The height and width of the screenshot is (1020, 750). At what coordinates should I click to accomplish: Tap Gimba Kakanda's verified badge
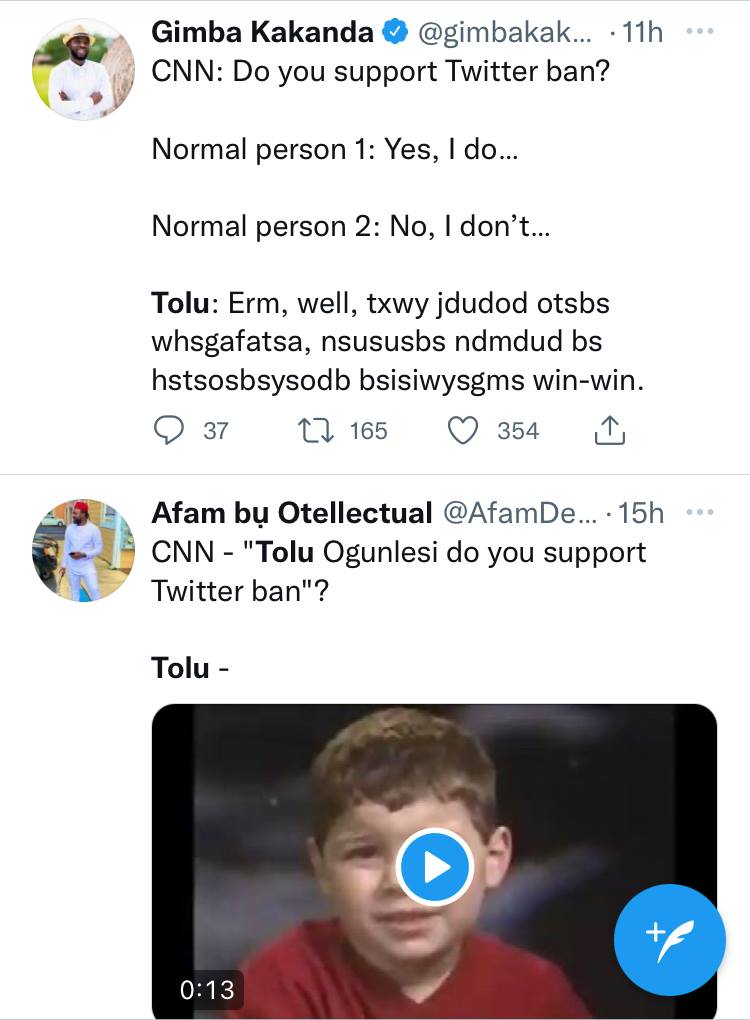pos(394,33)
